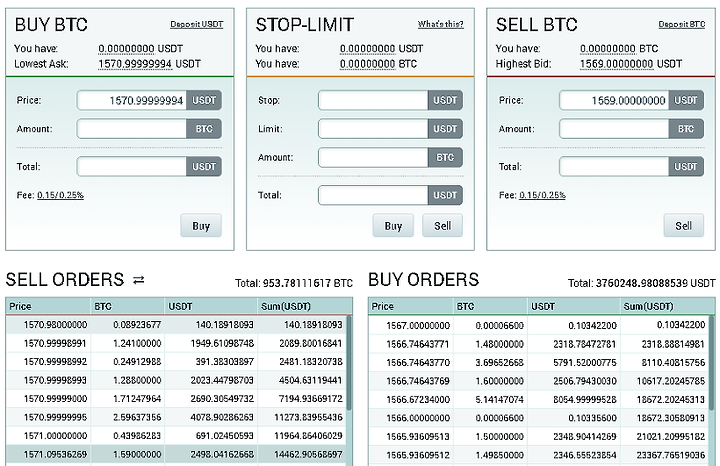Click the Sum(USDT) header in Sell Orders table

click(x=305, y=306)
